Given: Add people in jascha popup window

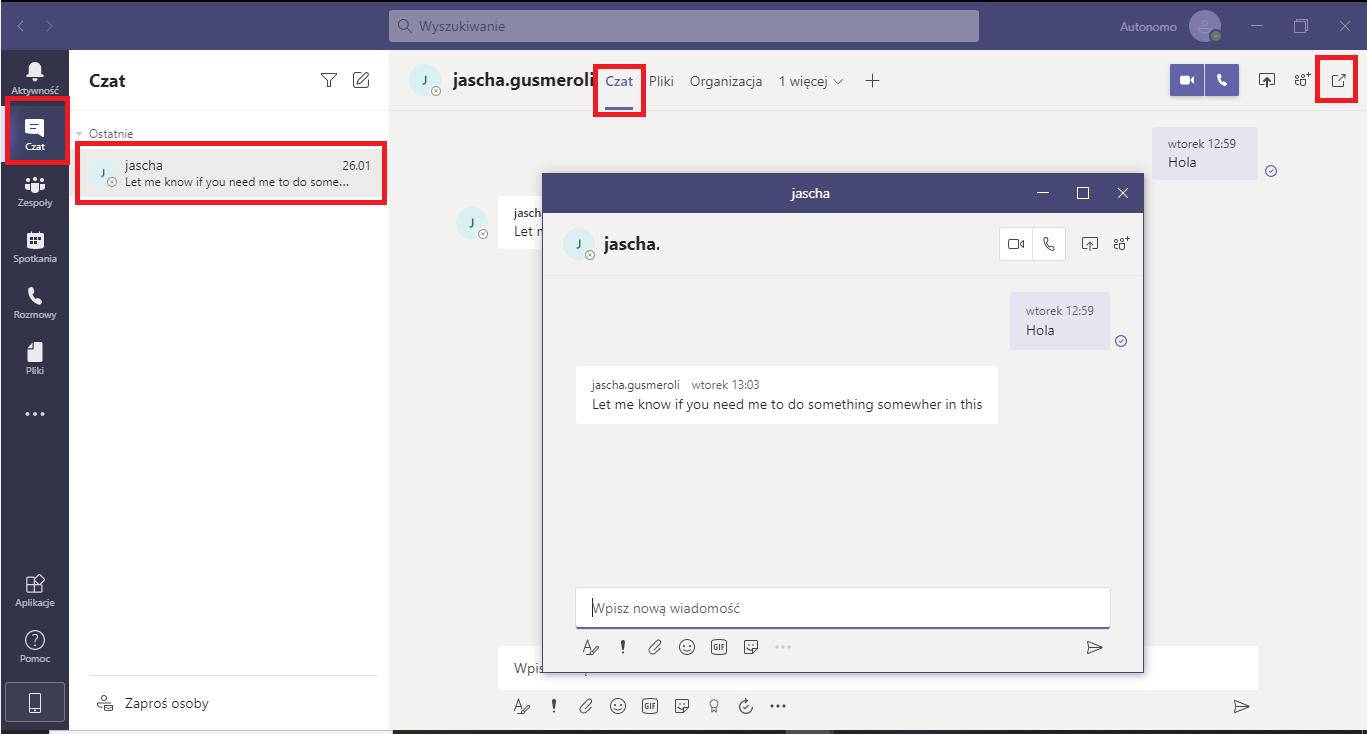Looking at the screenshot, I should pyautogui.click(x=1121, y=244).
